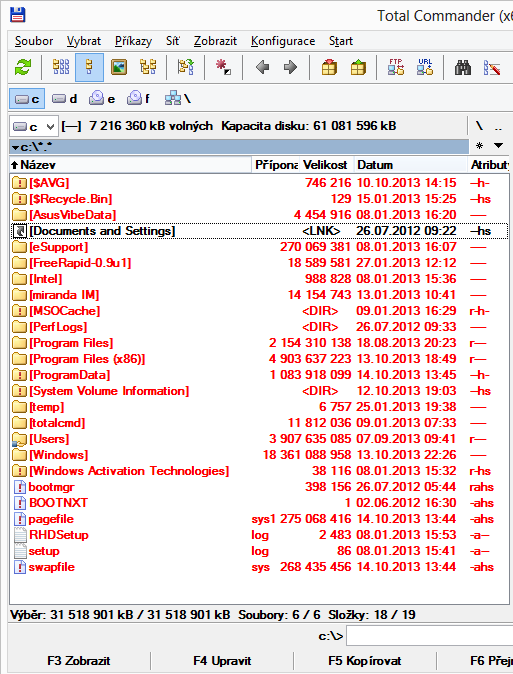Screen dimensions: 513x674
Task: Select the bootmgr file row
Action: [259, 487]
